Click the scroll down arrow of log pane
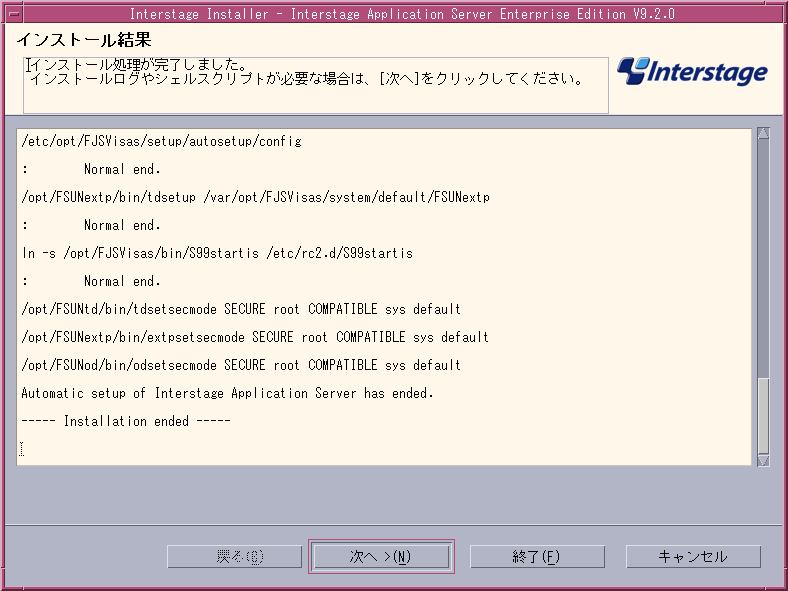Screen dimensions: 788x591 (x=763, y=460)
